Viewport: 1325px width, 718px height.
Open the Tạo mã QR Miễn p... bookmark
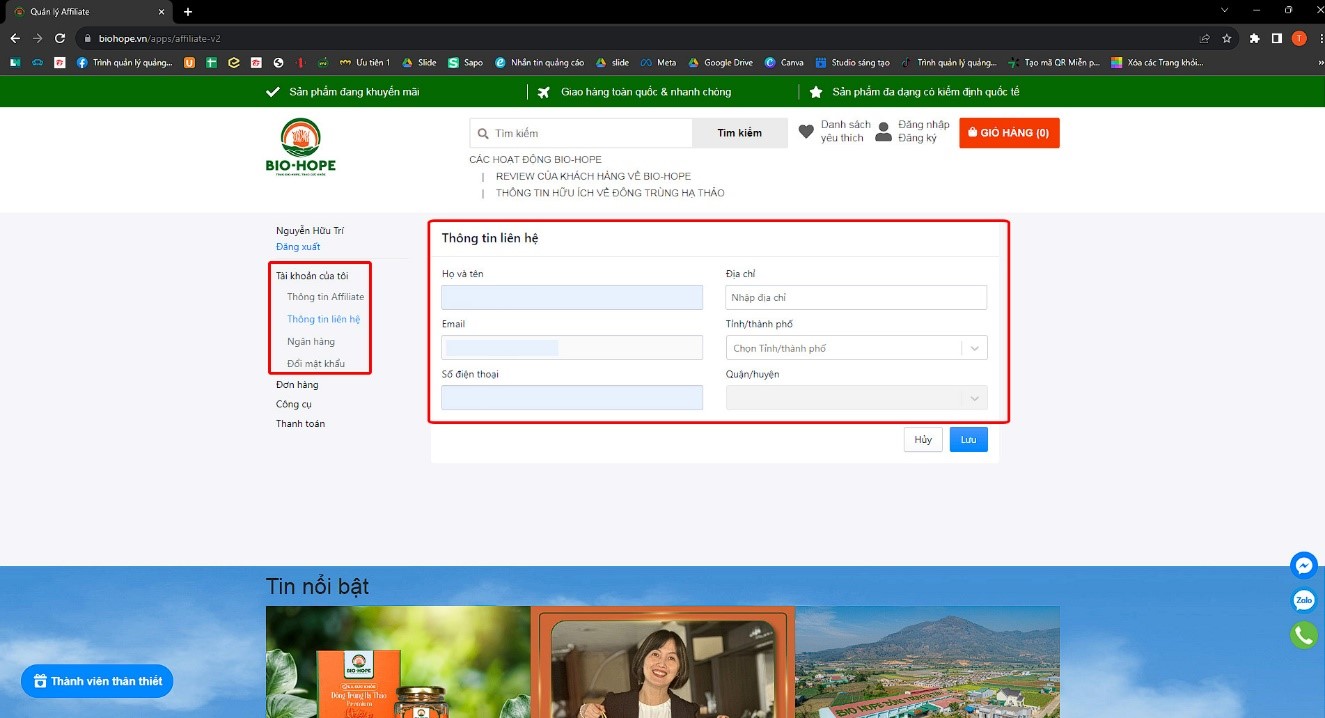[x=1056, y=62]
